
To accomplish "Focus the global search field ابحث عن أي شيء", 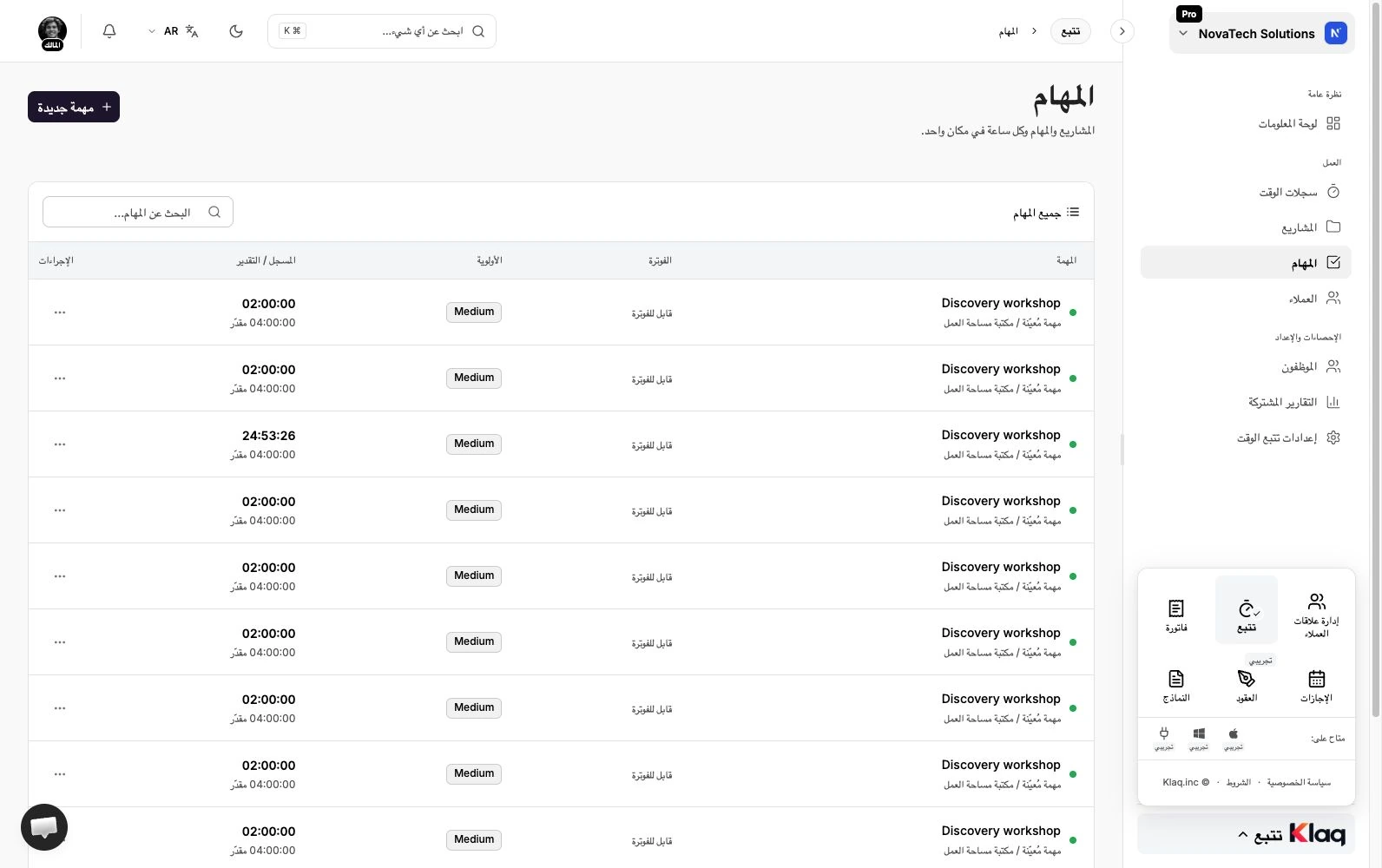I will pyautogui.click(x=382, y=31).
